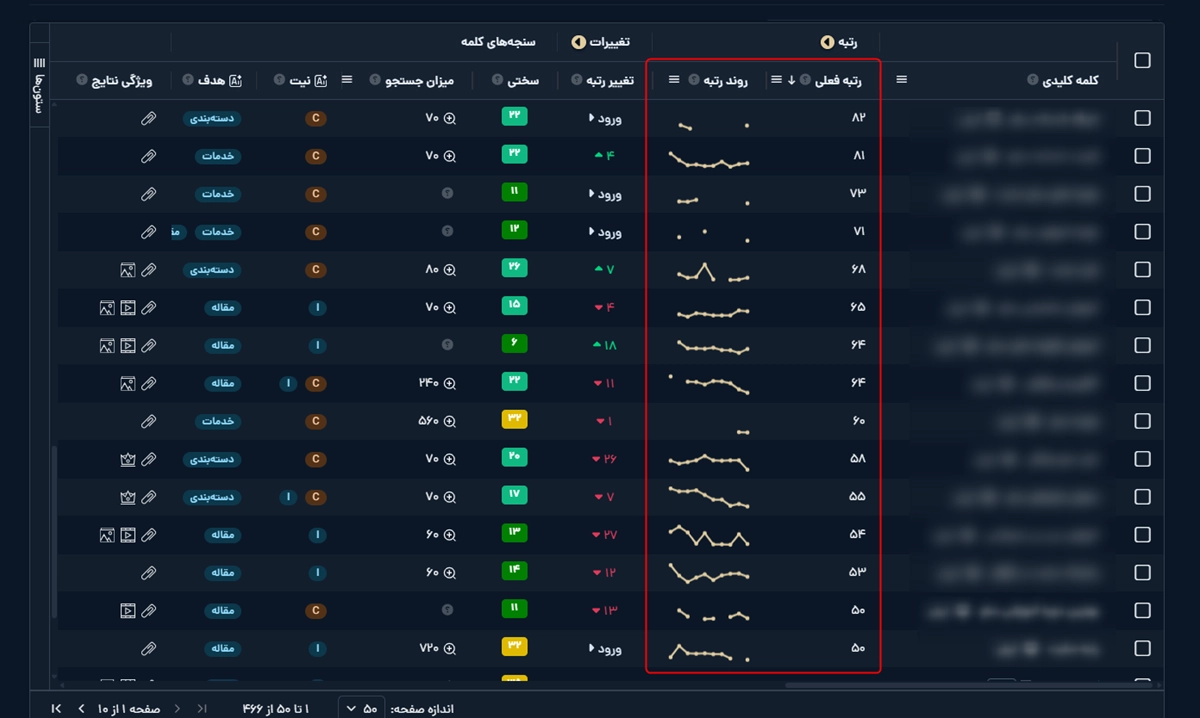Viewport: 1200px width, 718px height.
Task: Click the crown icon in rank 58 row
Action: [128, 459]
